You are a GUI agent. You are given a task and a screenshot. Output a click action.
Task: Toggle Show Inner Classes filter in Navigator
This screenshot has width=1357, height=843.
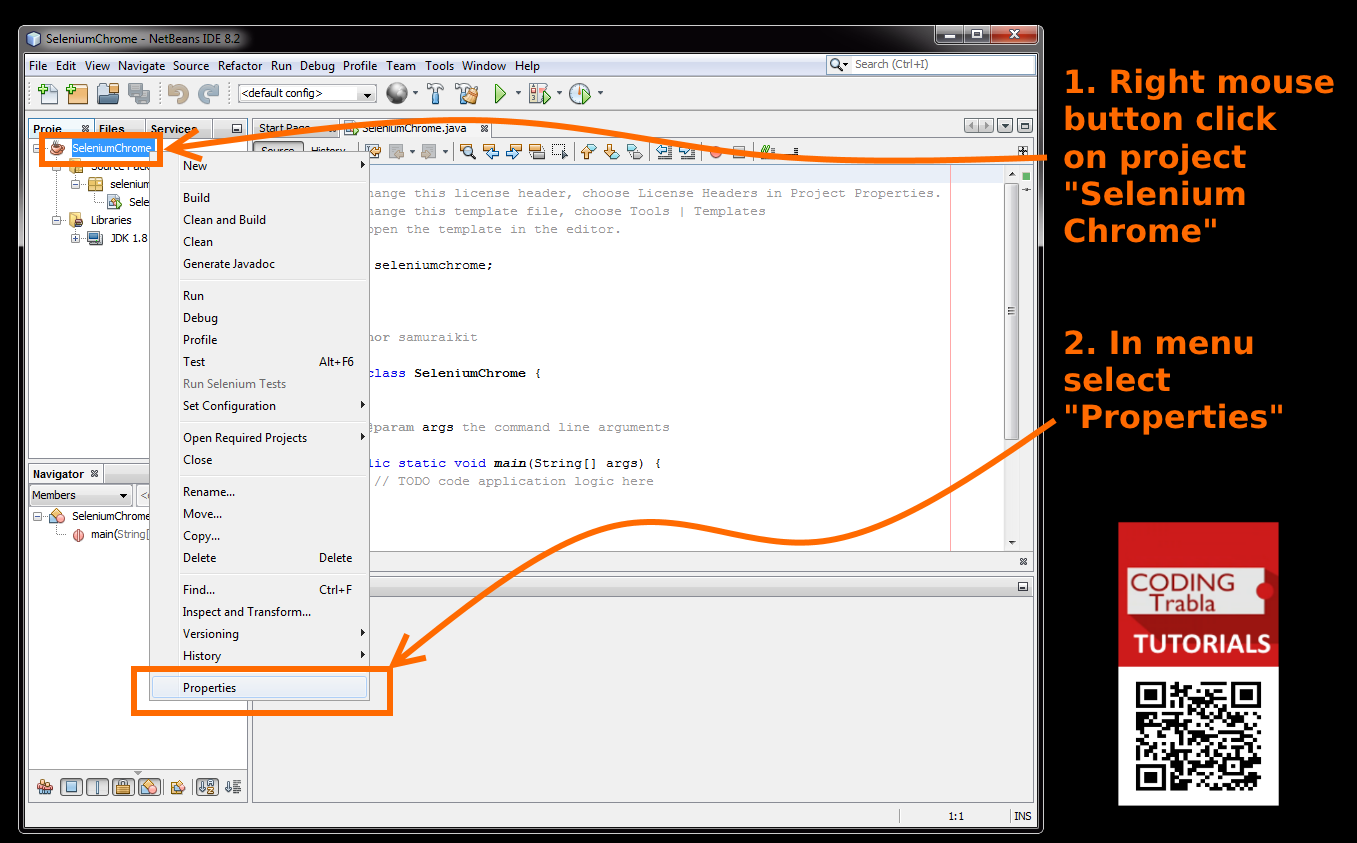149,787
